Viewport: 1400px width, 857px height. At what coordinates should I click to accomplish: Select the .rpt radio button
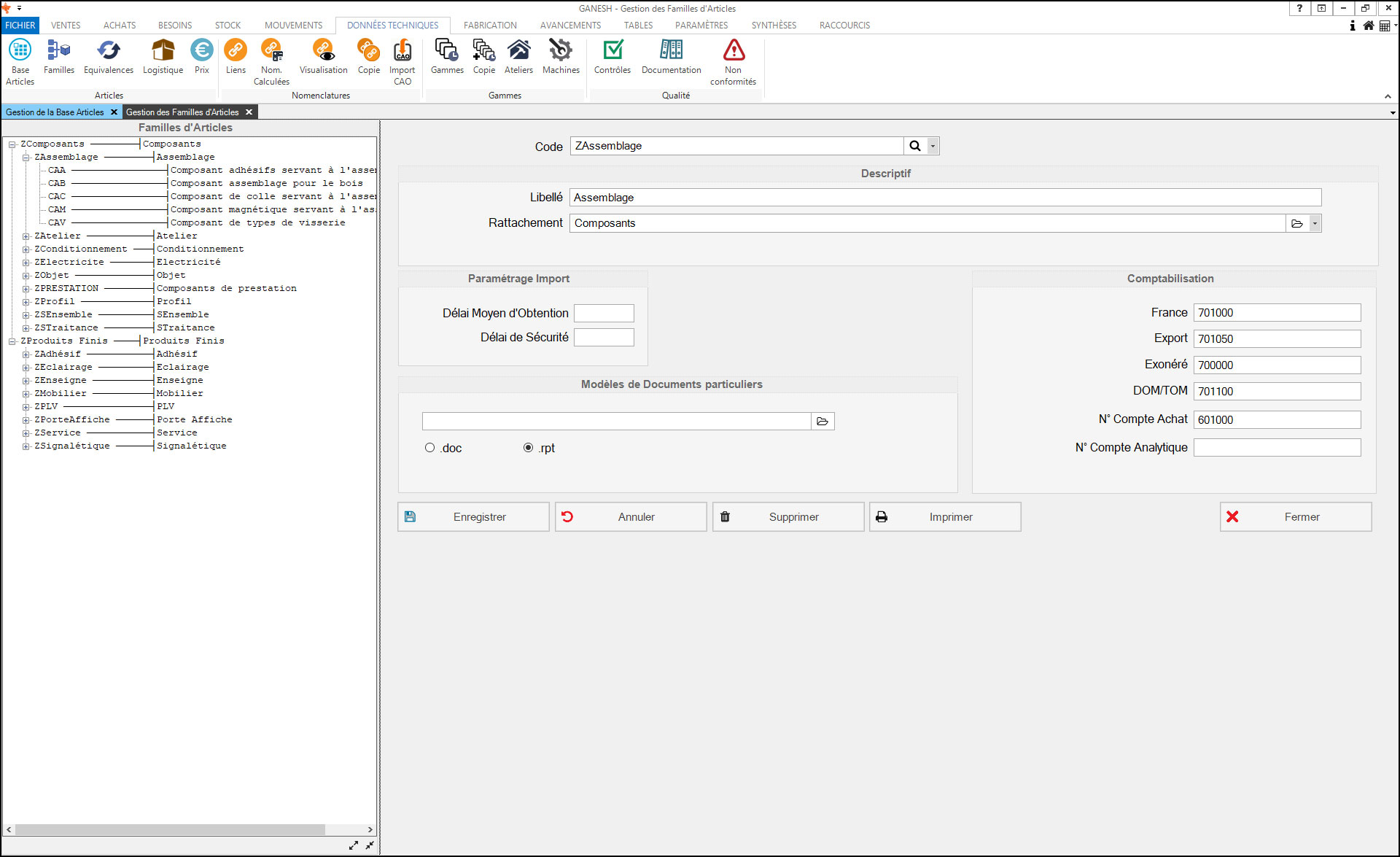click(x=528, y=448)
